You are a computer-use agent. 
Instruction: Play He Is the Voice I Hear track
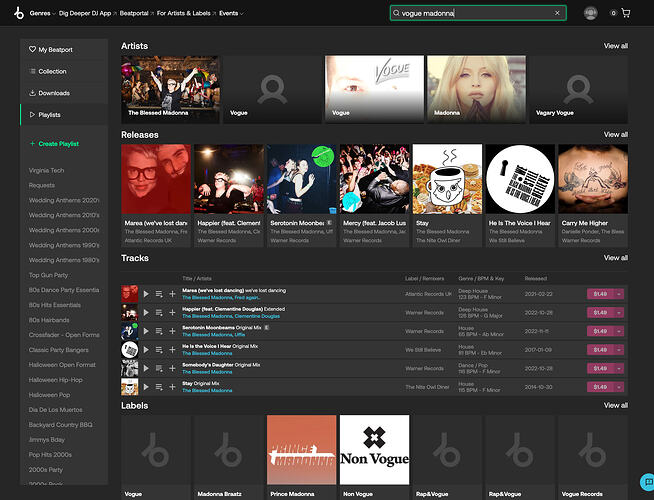[x=146, y=349]
